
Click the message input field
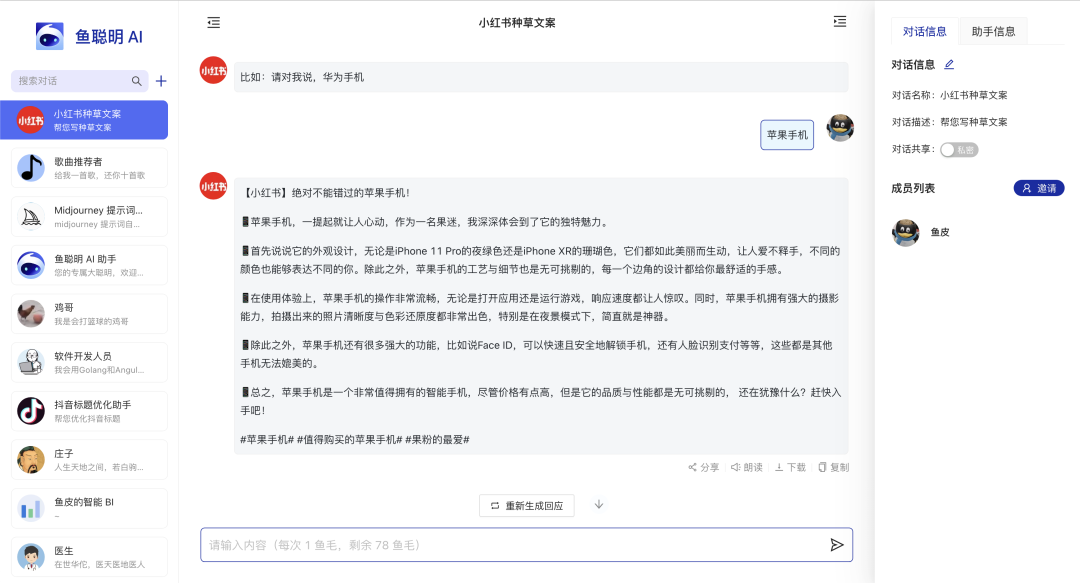pyautogui.click(x=510, y=545)
